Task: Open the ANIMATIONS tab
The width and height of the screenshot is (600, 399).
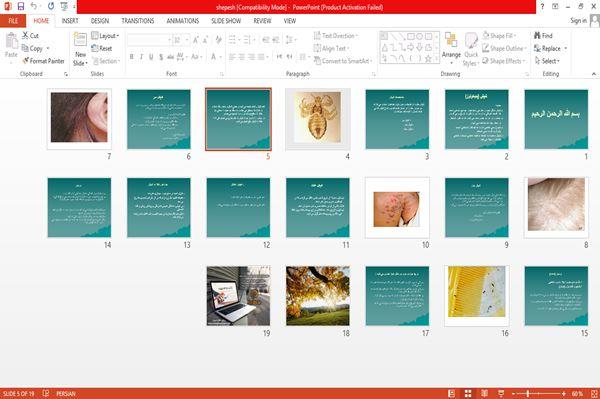Action: click(183, 21)
